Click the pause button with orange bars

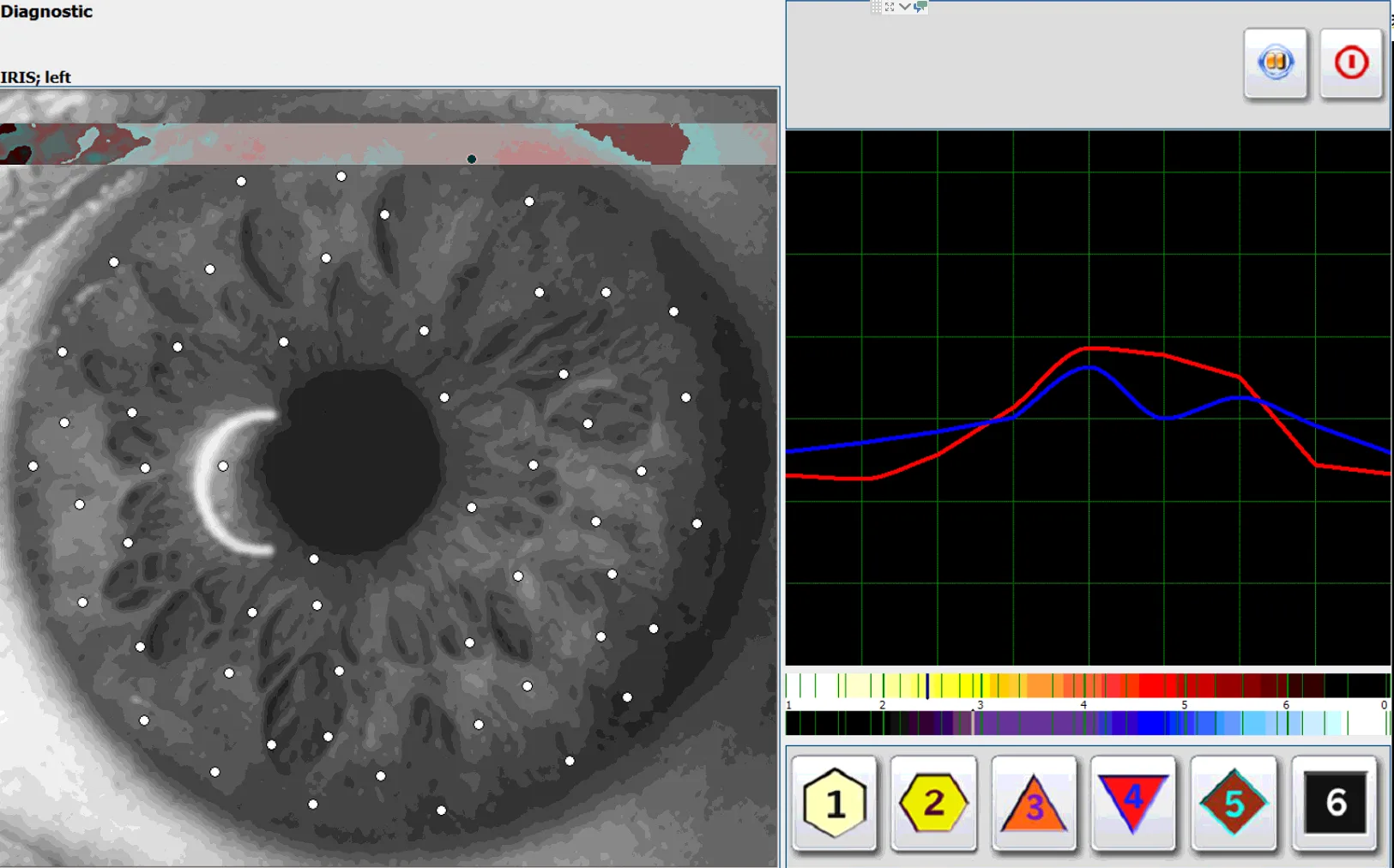(1275, 63)
